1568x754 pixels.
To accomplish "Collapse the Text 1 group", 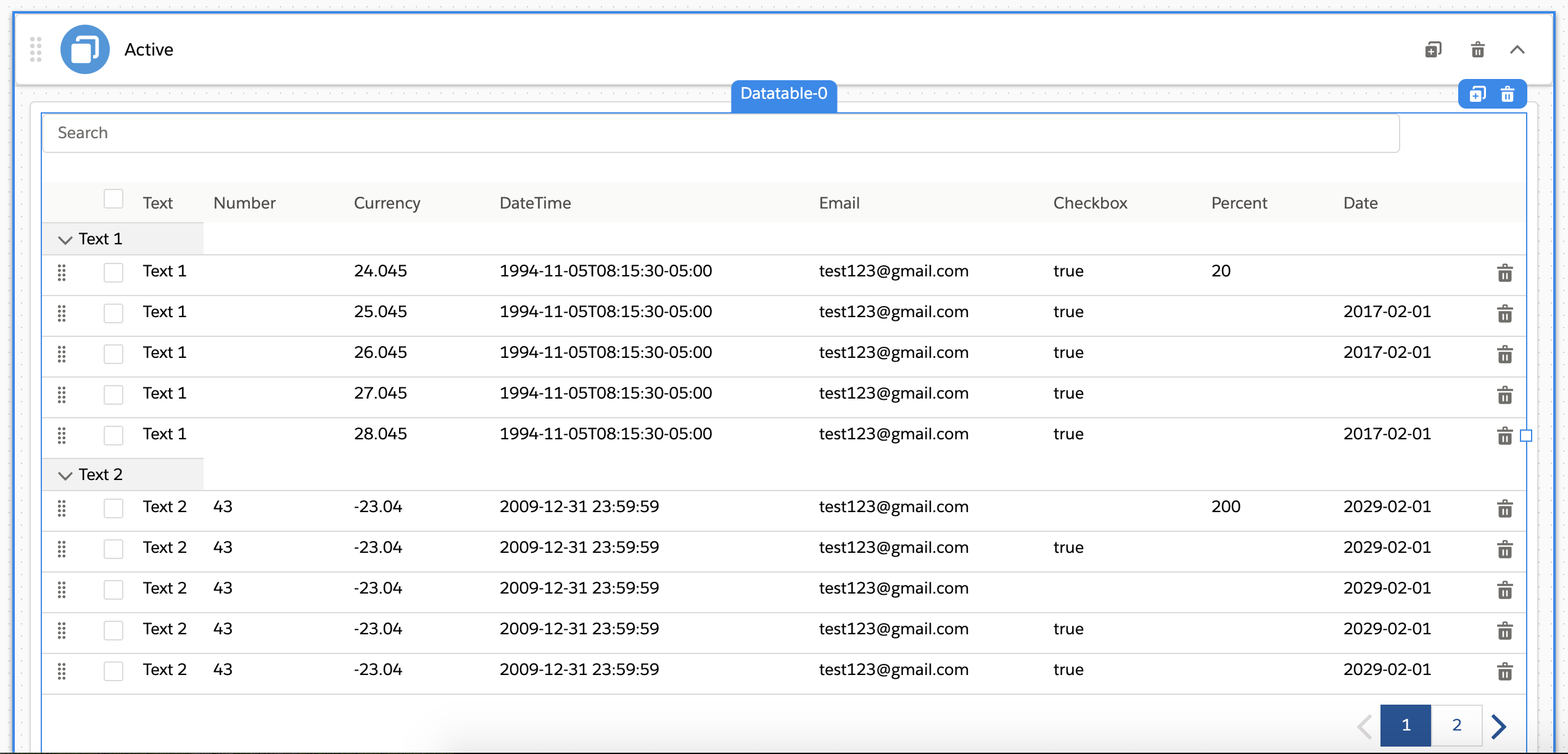I will [x=65, y=239].
